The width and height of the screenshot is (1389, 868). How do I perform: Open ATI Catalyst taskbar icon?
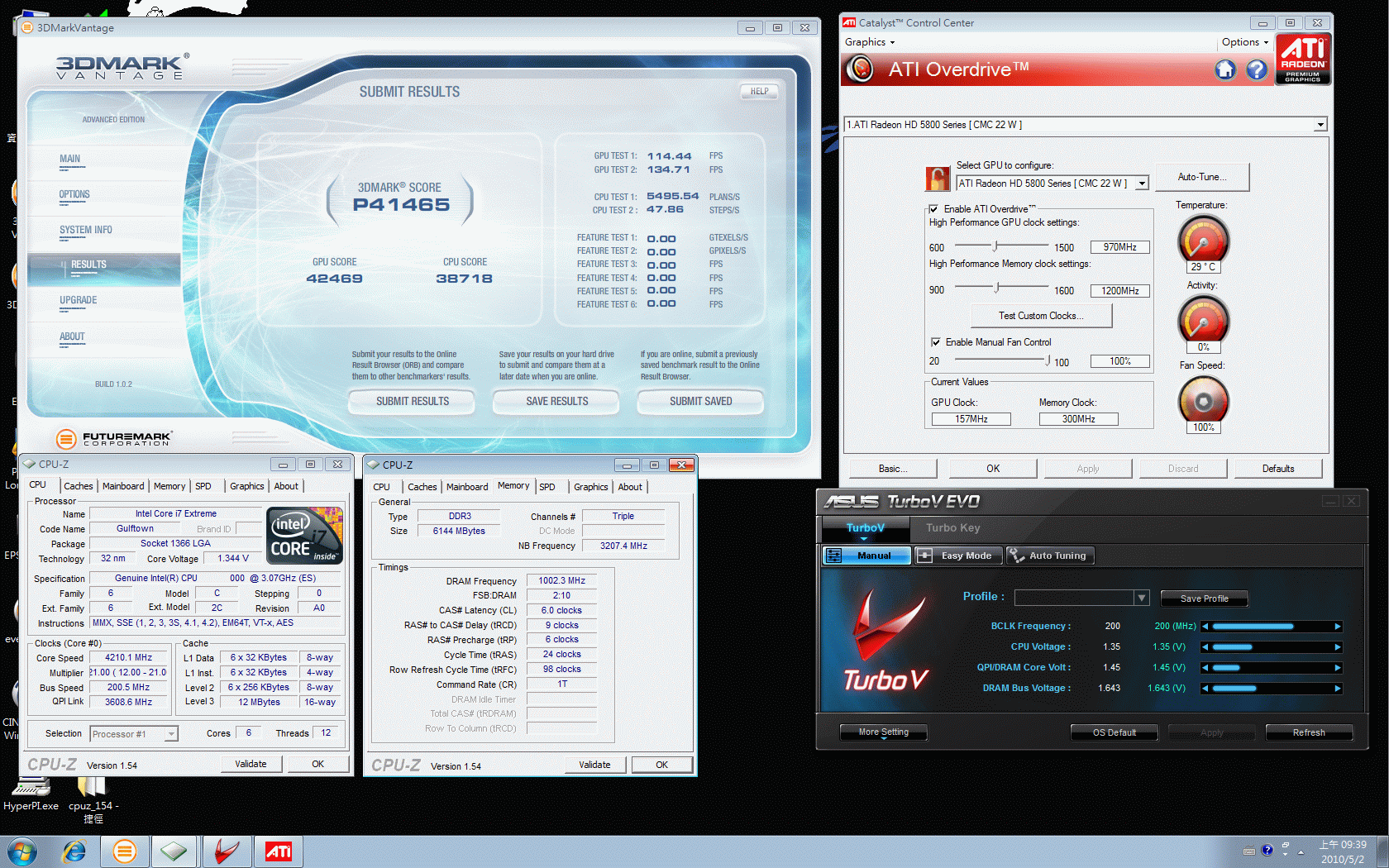click(x=279, y=851)
